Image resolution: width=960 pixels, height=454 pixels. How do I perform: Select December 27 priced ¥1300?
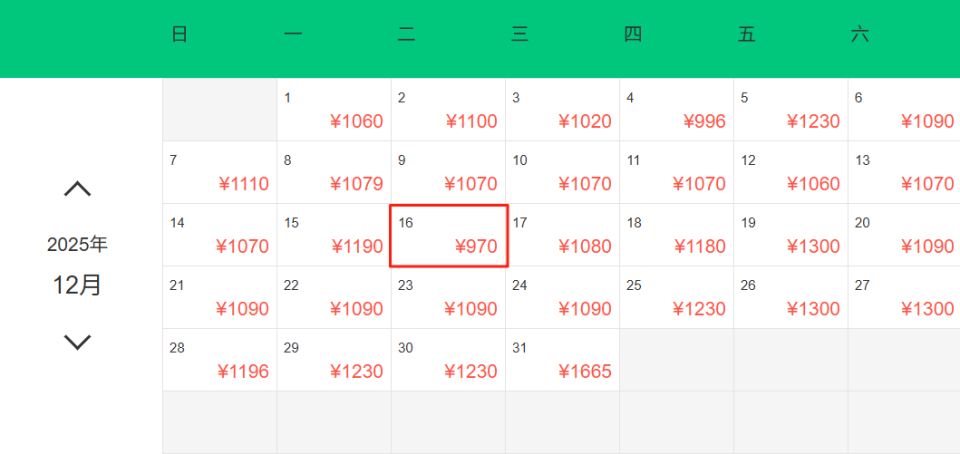(904, 298)
